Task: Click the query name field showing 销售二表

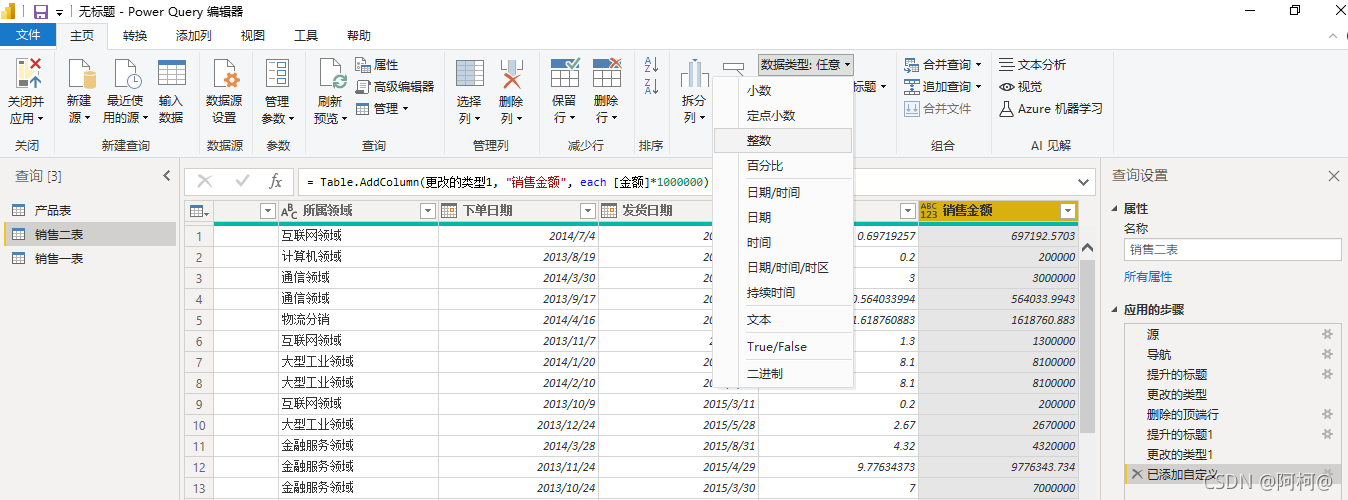Action: click(1232, 250)
